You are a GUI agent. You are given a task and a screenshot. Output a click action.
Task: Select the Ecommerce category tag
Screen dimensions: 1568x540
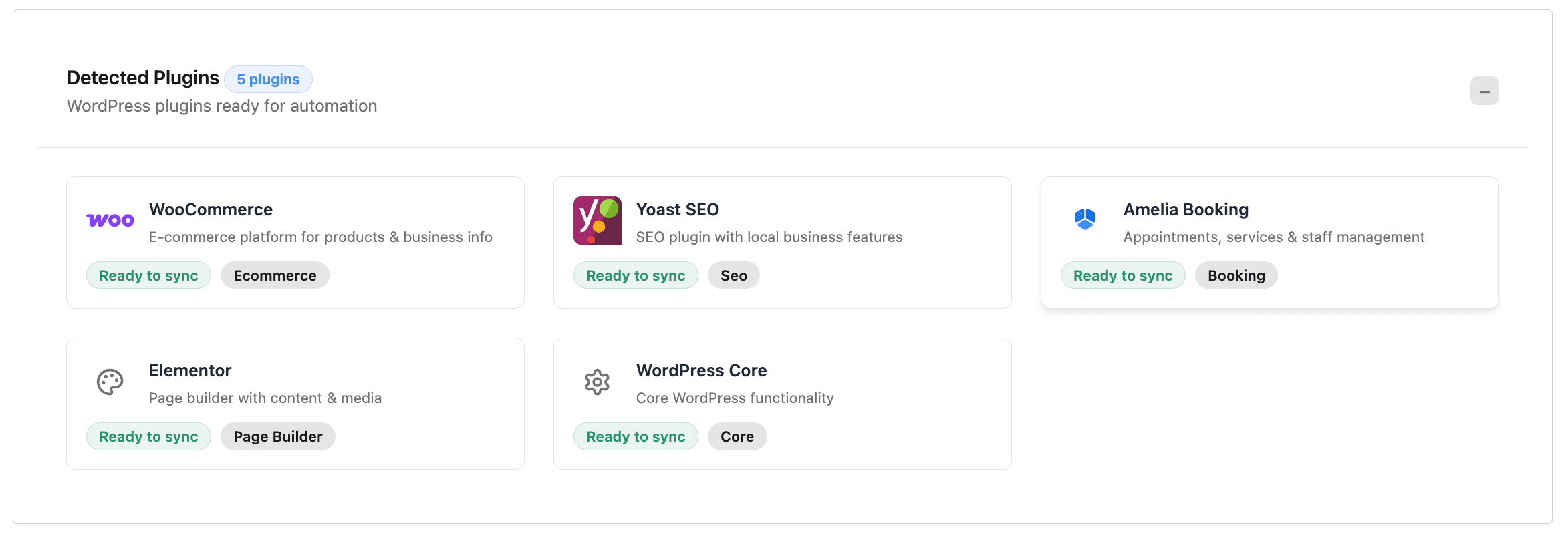pyautogui.click(x=275, y=275)
